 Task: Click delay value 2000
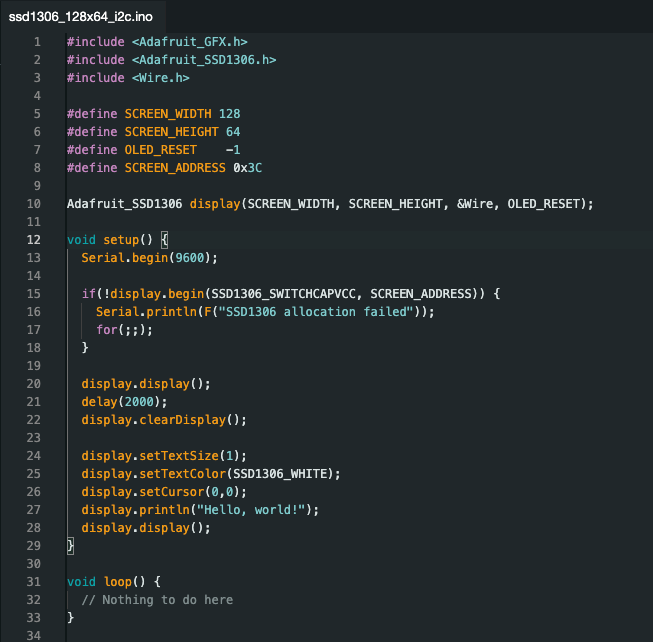click(139, 402)
